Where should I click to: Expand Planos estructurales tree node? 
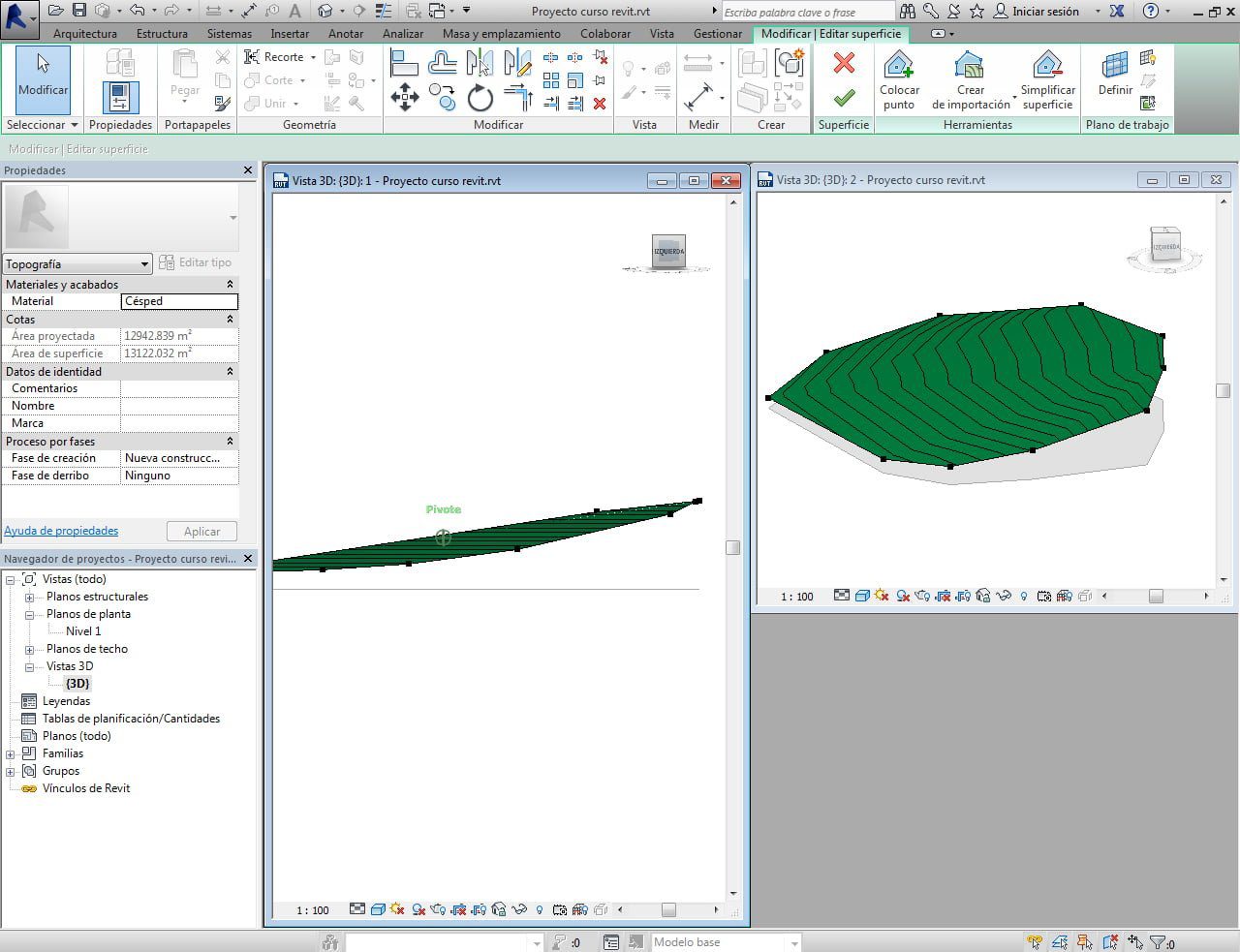[29, 598]
